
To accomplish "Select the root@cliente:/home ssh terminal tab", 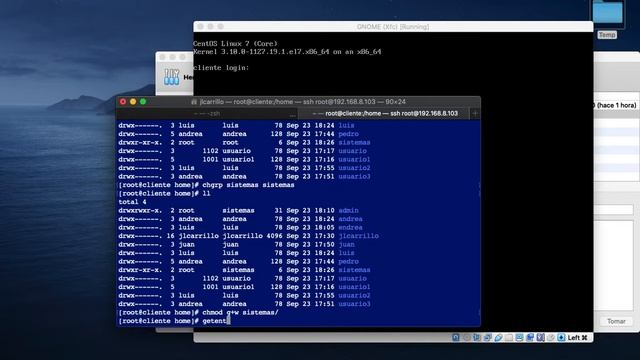I will pos(384,113).
